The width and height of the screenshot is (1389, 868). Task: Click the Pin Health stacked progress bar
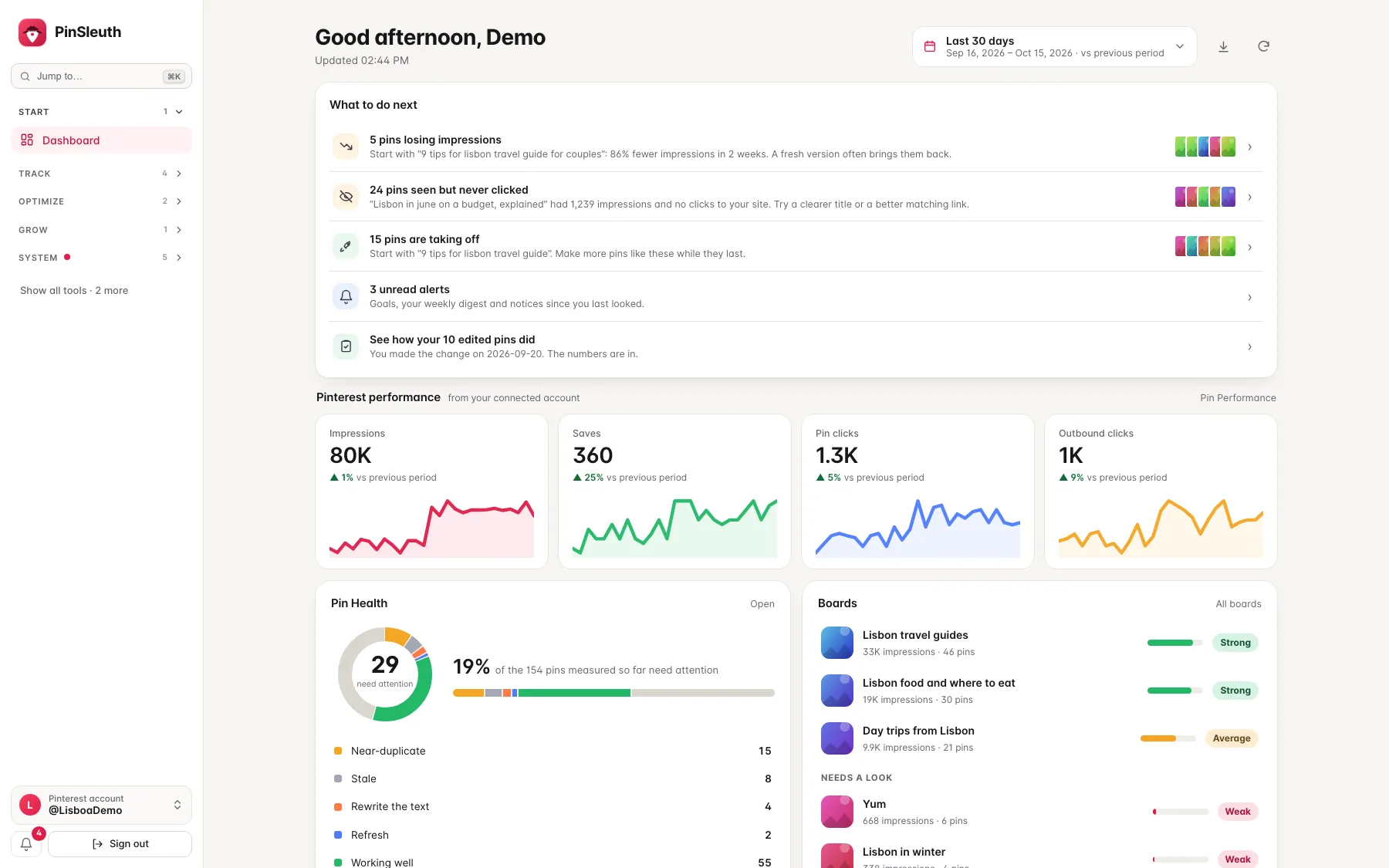point(613,693)
